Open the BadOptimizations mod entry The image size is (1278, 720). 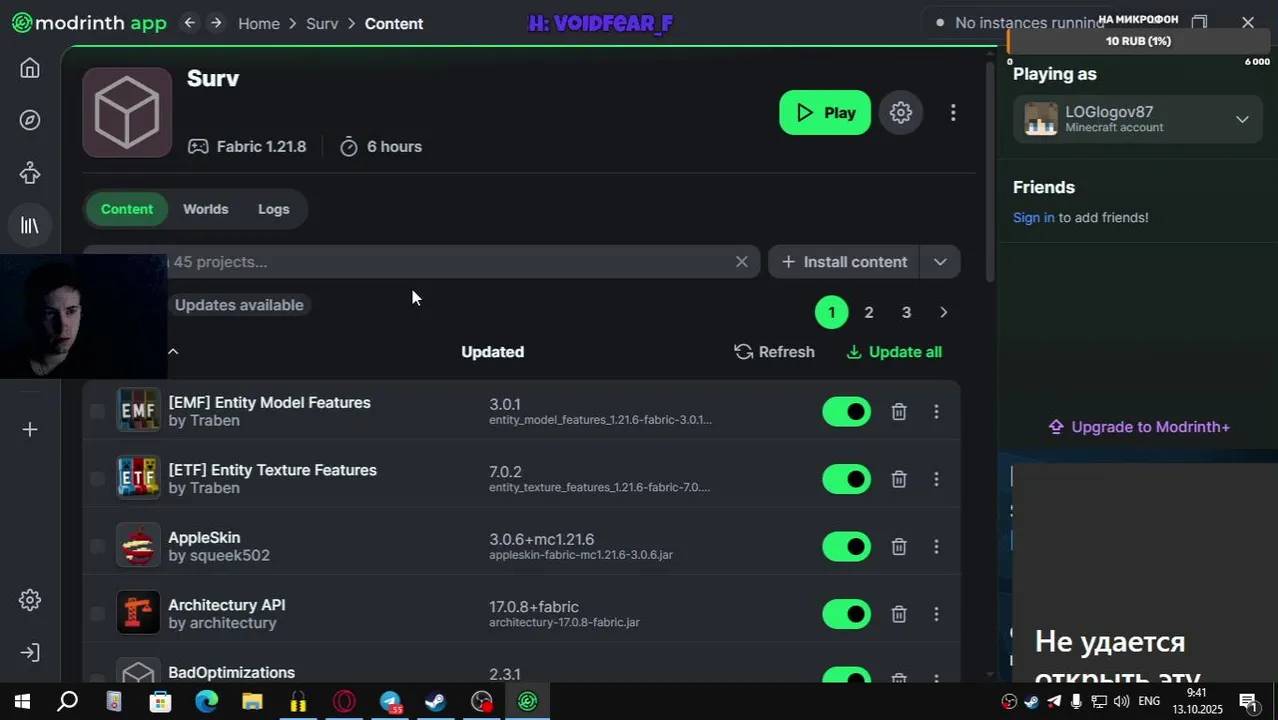pos(231,673)
